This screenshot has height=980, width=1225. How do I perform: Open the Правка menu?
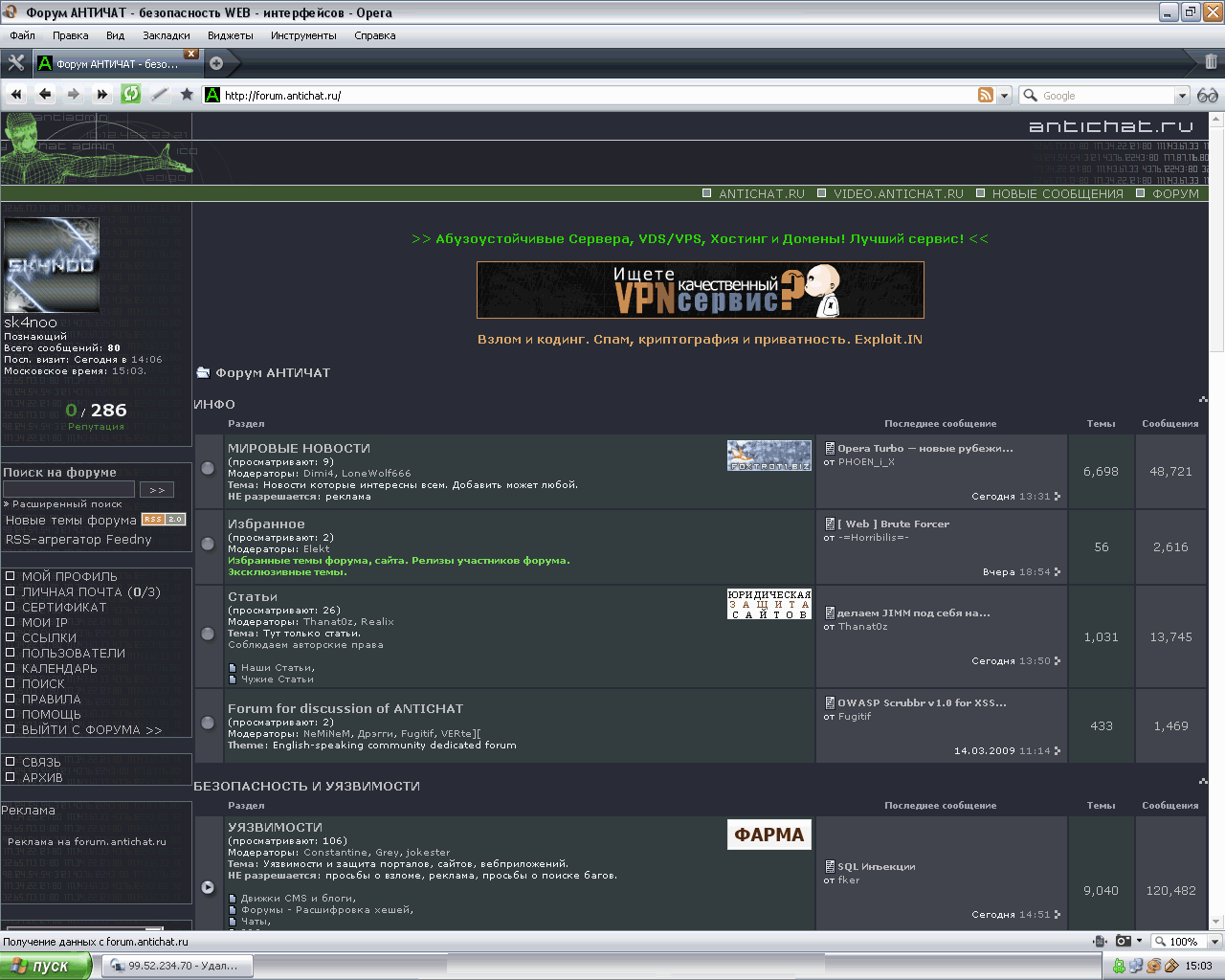[x=71, y=35]
